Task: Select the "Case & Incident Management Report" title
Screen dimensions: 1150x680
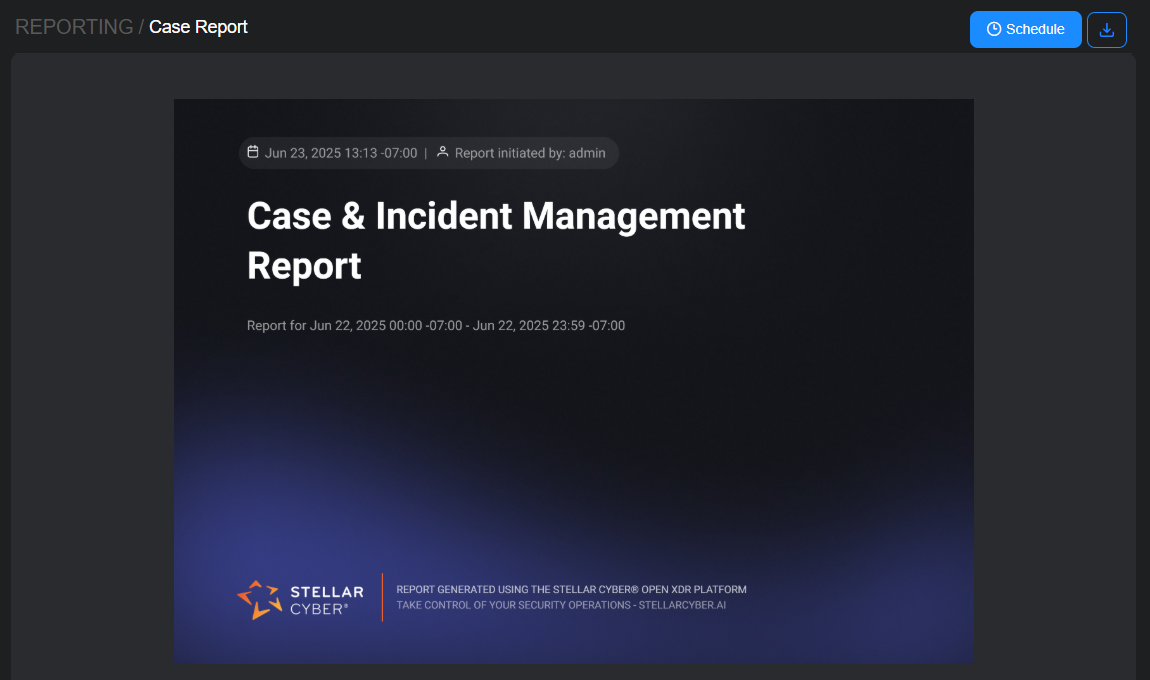Action: [x=495, y=240]
